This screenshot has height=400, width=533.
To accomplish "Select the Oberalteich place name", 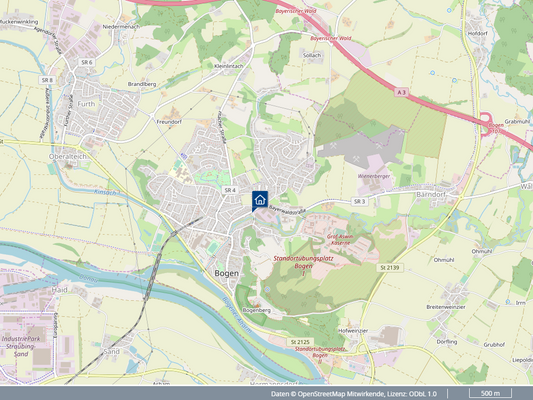I will 68,156.
